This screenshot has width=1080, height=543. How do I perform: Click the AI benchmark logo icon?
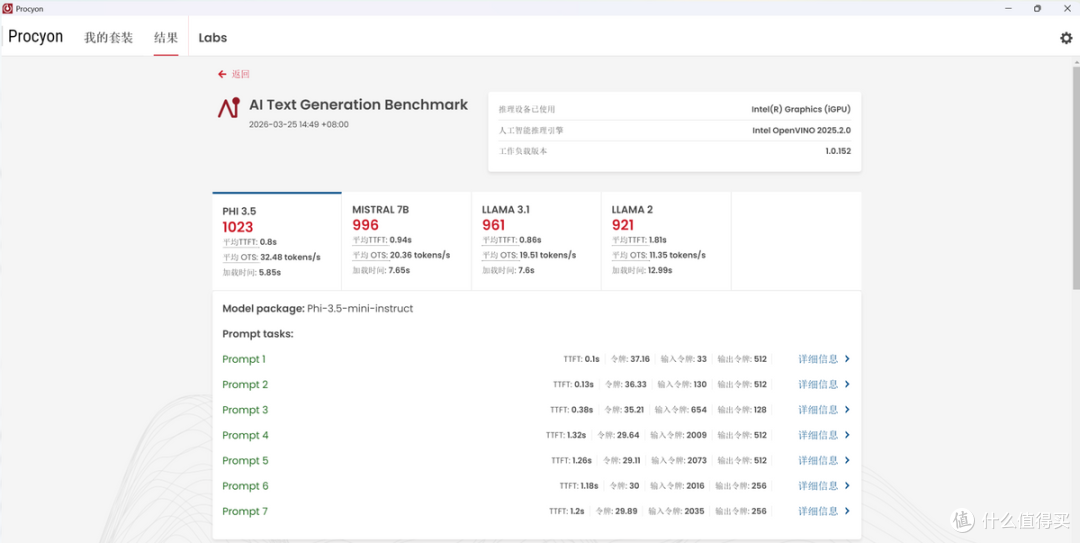229,107
